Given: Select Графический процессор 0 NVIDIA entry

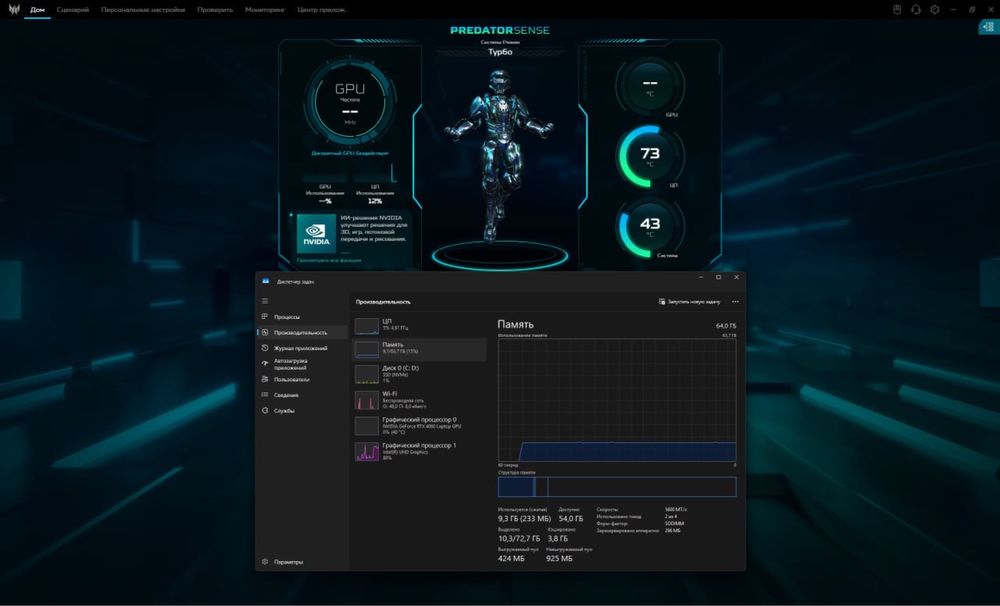Looking at the screenshot, I should tap(419, 425).
